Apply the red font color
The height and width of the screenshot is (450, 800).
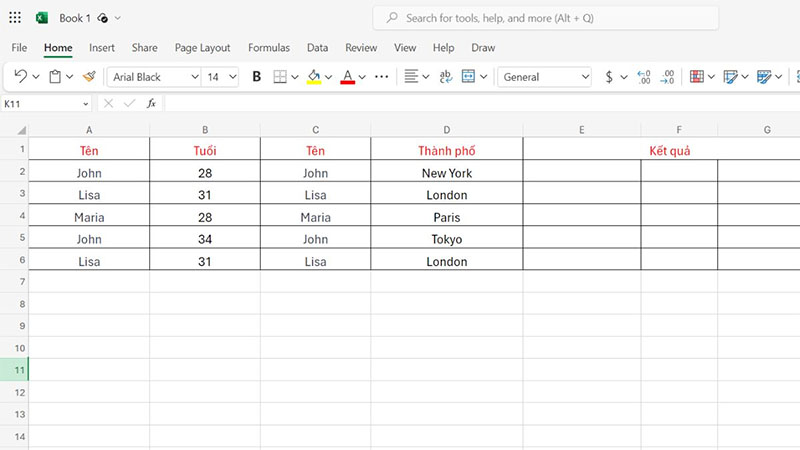pos(347,77)
